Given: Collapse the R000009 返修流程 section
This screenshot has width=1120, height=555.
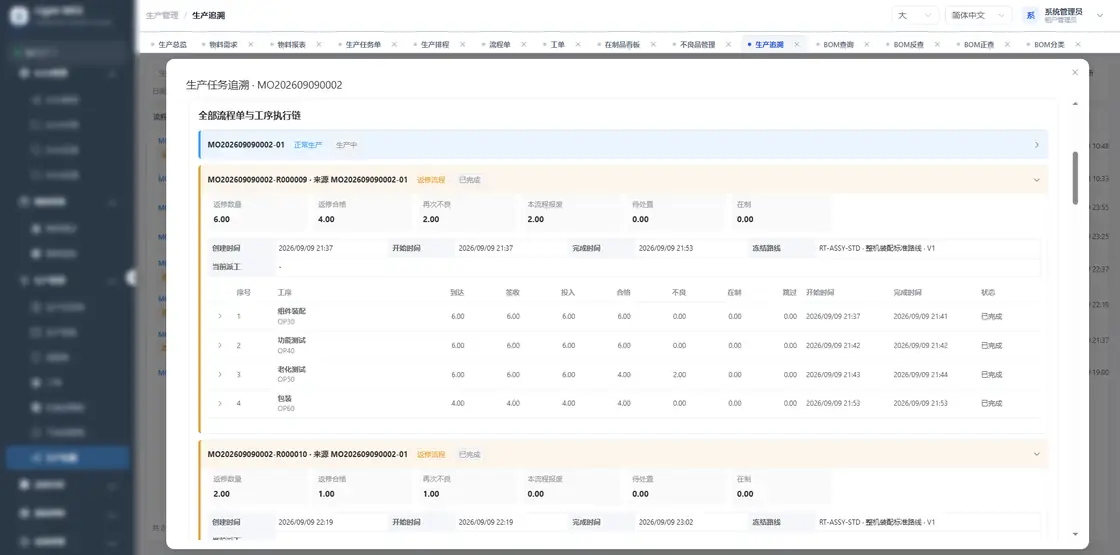Looking at the screenshot, I should click(x=1036, y=180).
